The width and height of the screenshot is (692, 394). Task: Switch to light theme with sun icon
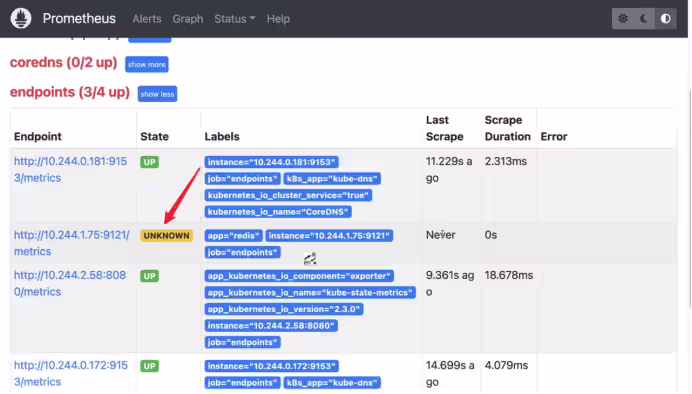623,19
